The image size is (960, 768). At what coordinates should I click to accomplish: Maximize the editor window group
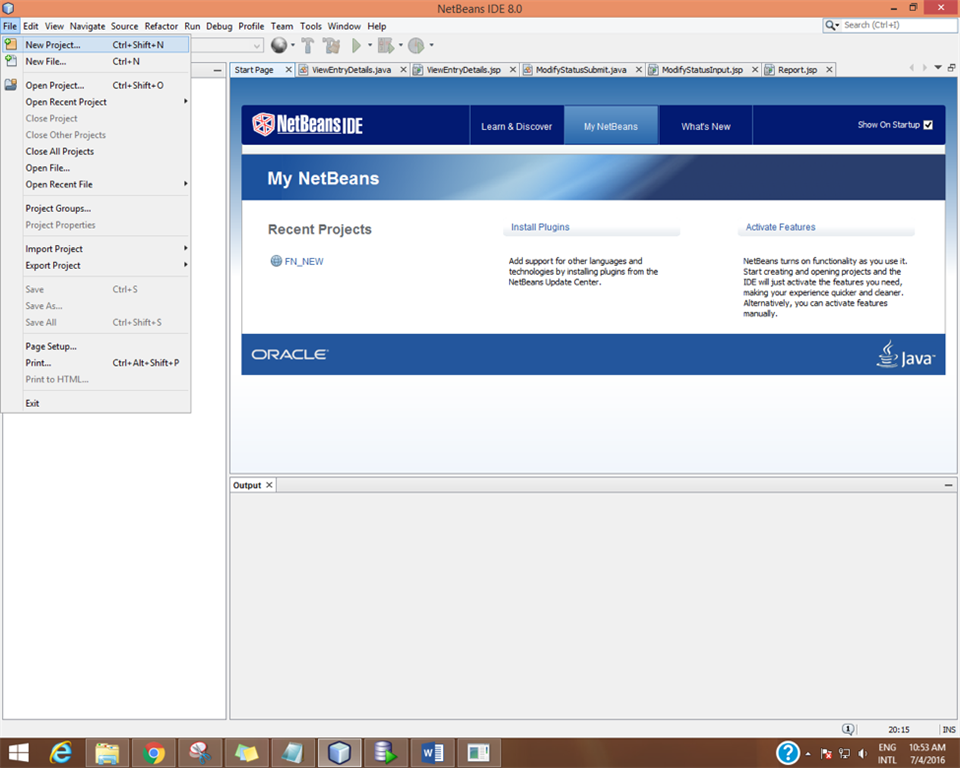[x=951, y=67]
